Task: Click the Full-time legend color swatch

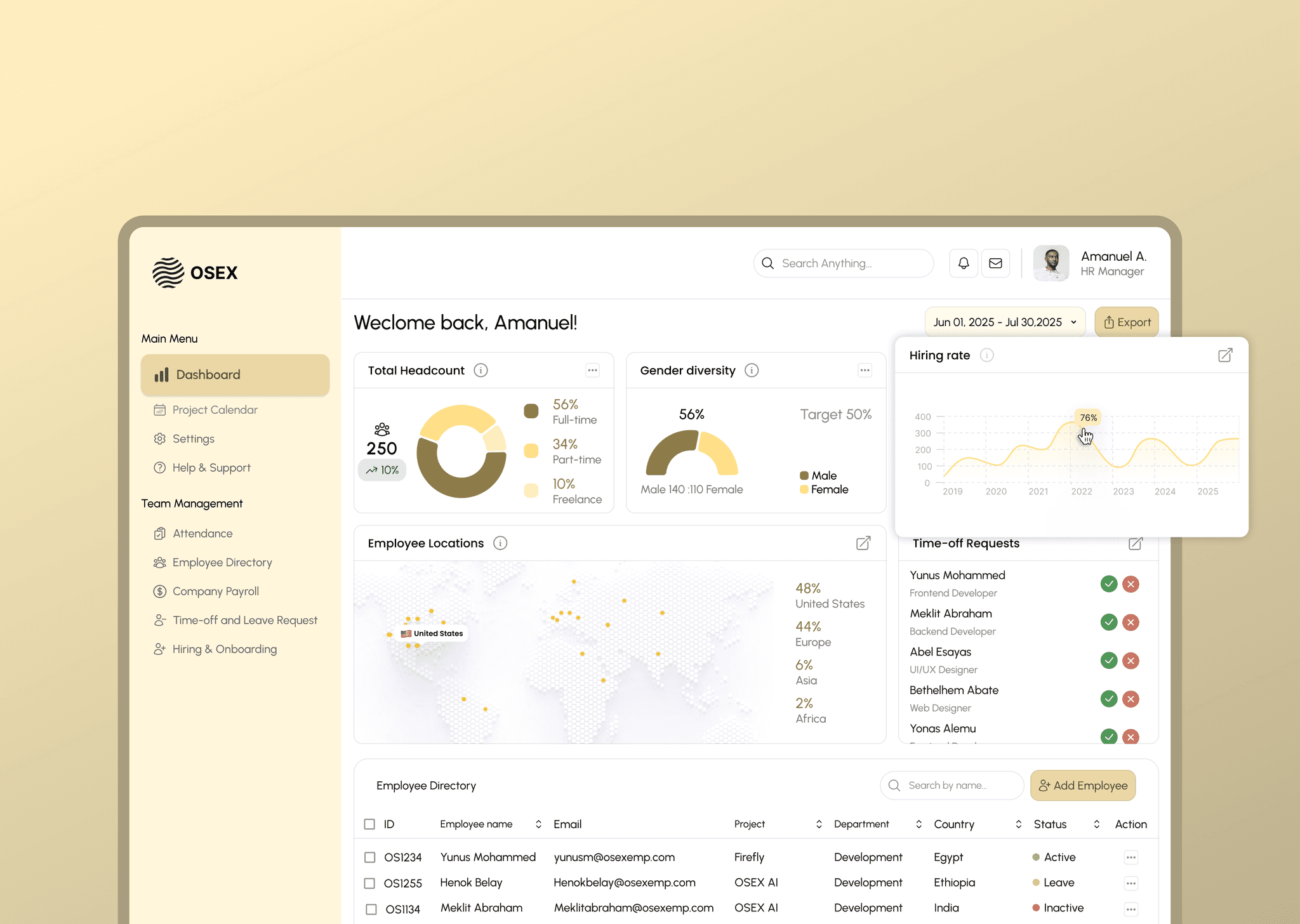Action: (x=531, y=411)
